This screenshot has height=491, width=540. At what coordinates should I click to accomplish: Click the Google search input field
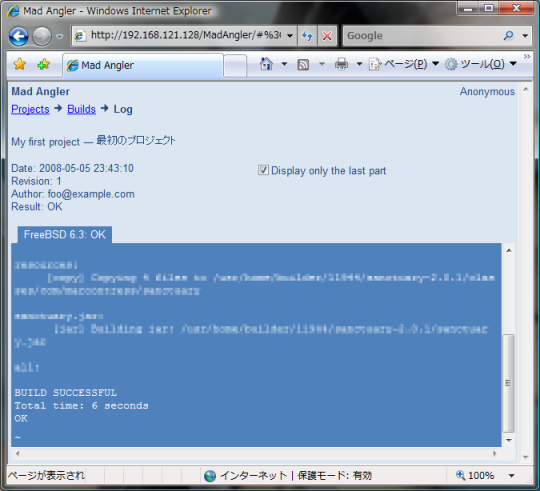pos(423,35)
